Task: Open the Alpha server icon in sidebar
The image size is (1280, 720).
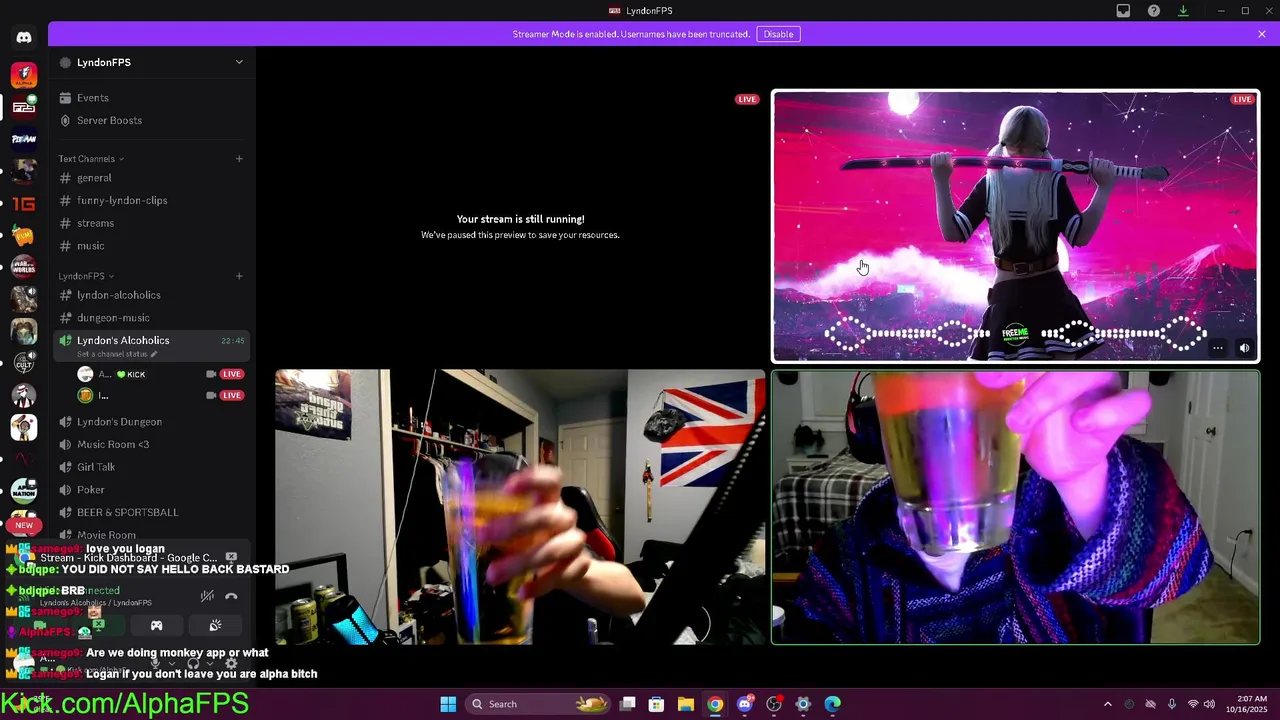Action: 24,75
